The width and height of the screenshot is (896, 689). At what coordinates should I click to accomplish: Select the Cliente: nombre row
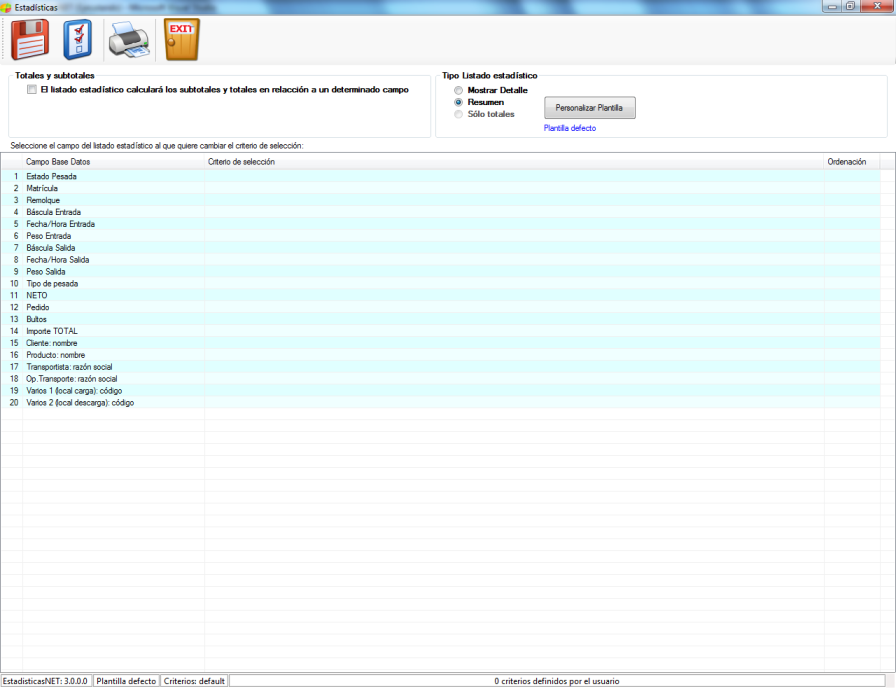point(440,343)
